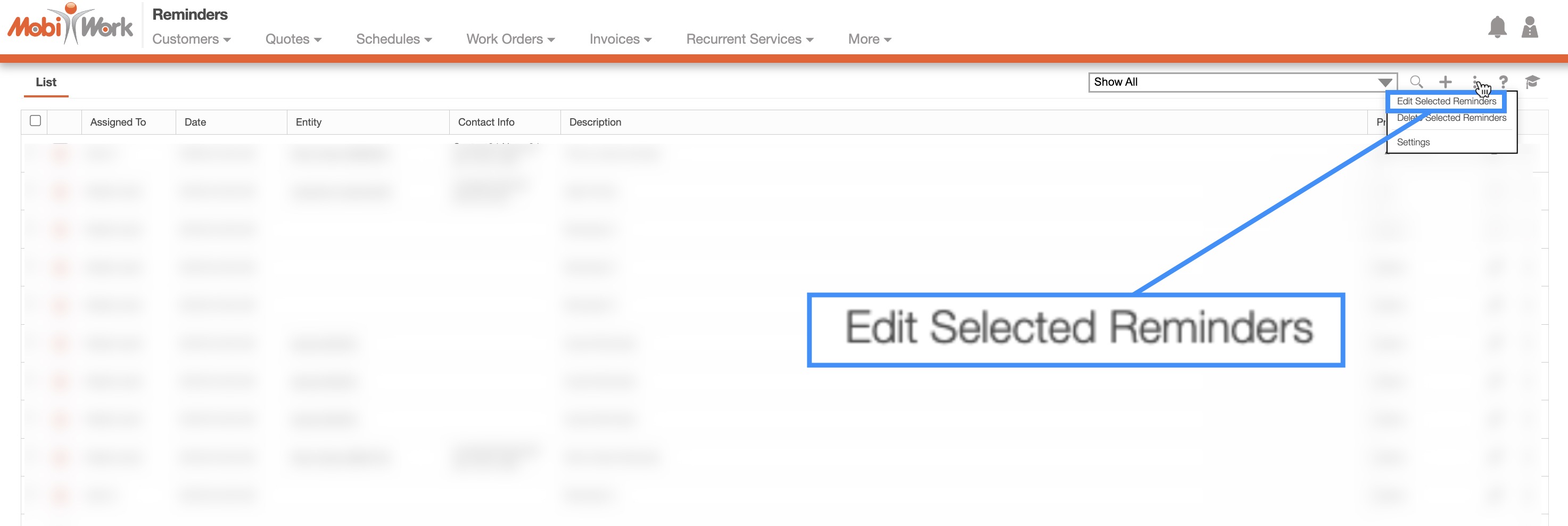Open the user profile icon
The image size is (1568, 526).
1529,27
